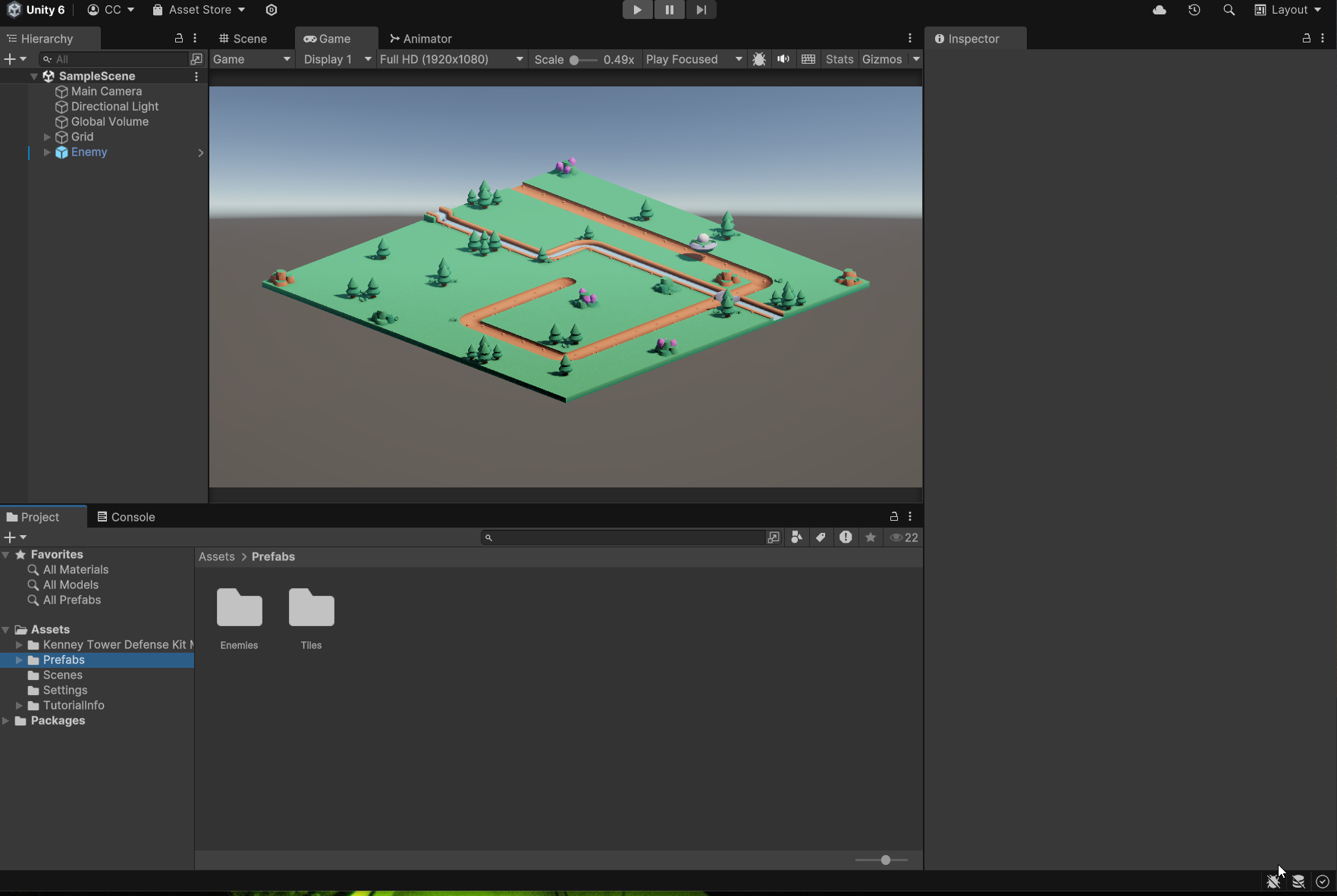Screen dimensions: 1337x896
Task: Toggle the Game view mute audio icon
Action: point(783,59)
